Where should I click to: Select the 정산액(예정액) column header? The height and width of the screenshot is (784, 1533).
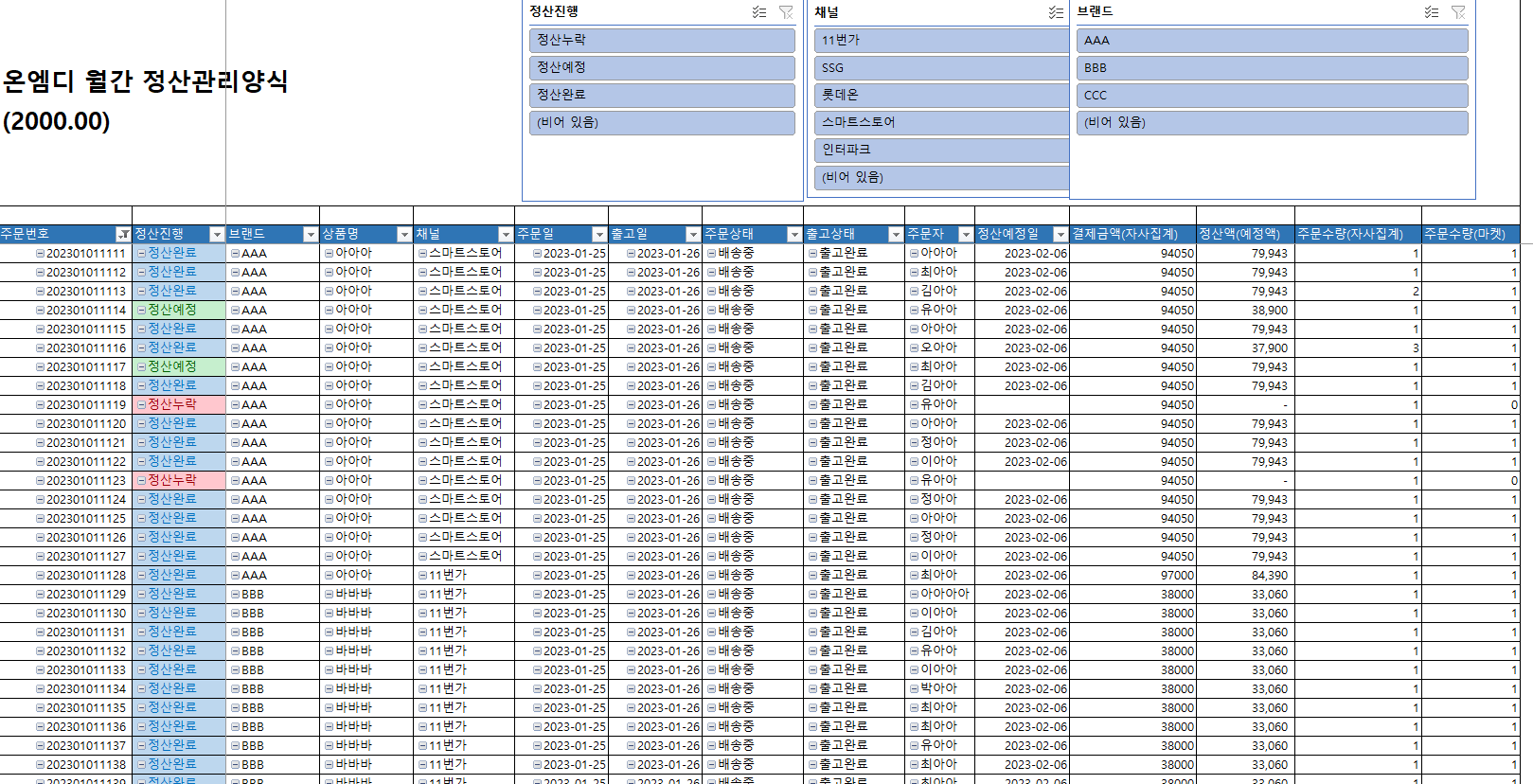(1245, 234)
